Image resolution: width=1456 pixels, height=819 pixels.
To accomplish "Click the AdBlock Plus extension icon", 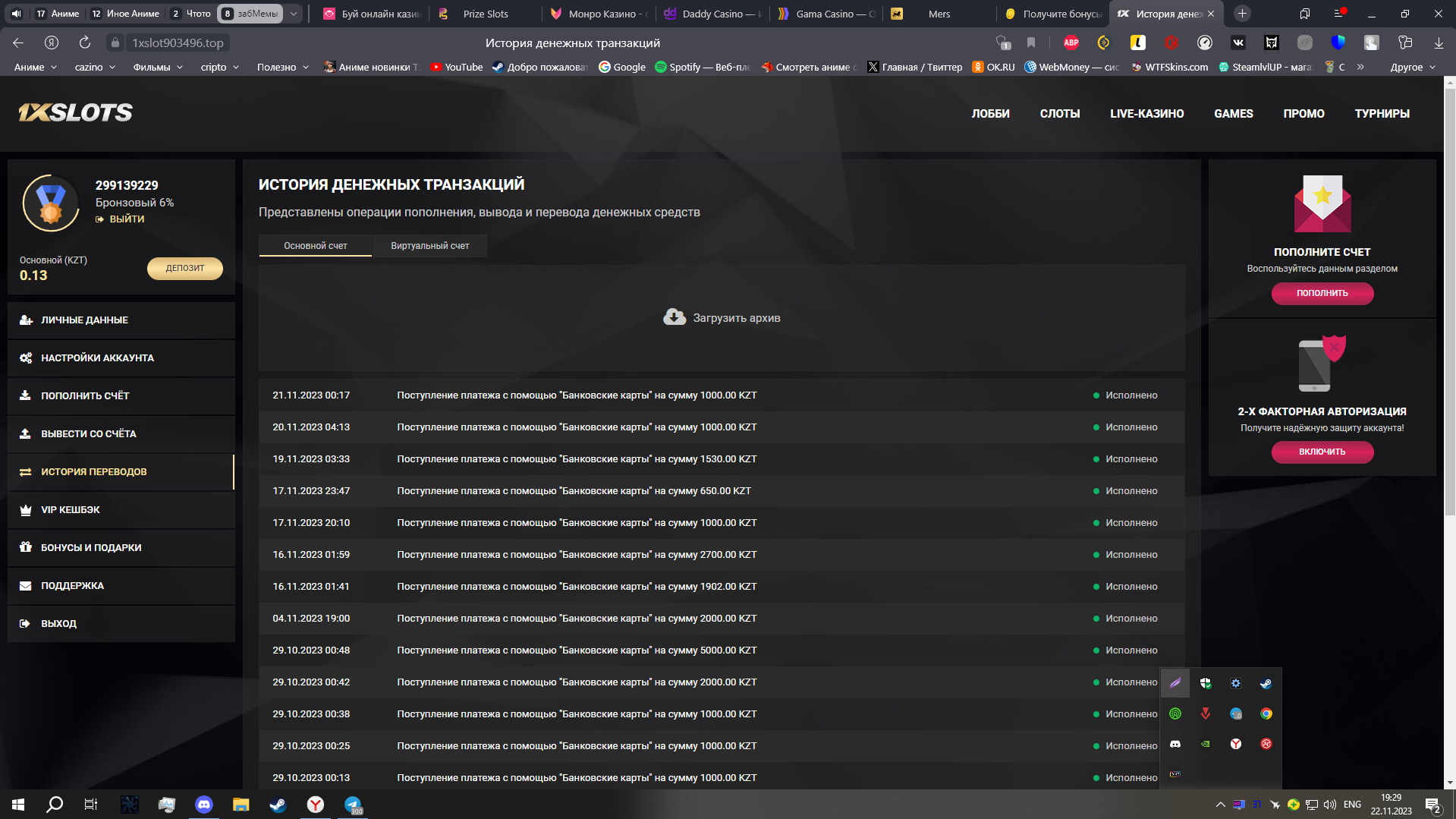I will point(1071,43).
